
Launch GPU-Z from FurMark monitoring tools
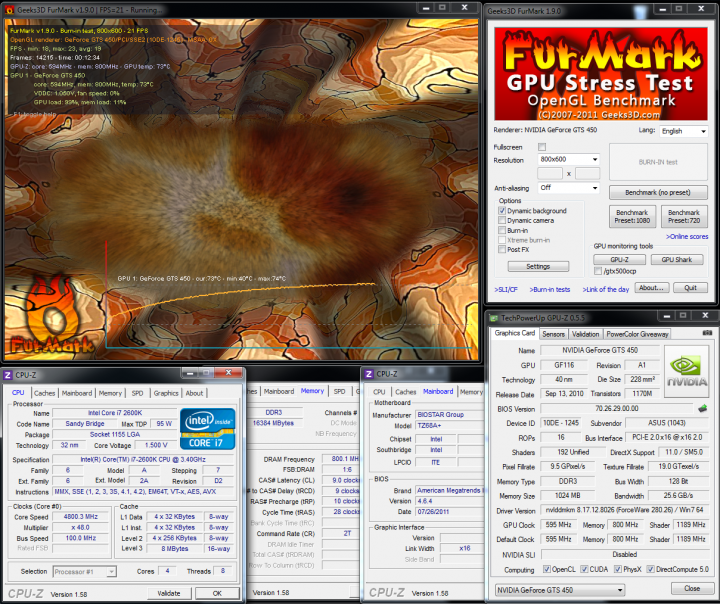coord(619,260)
